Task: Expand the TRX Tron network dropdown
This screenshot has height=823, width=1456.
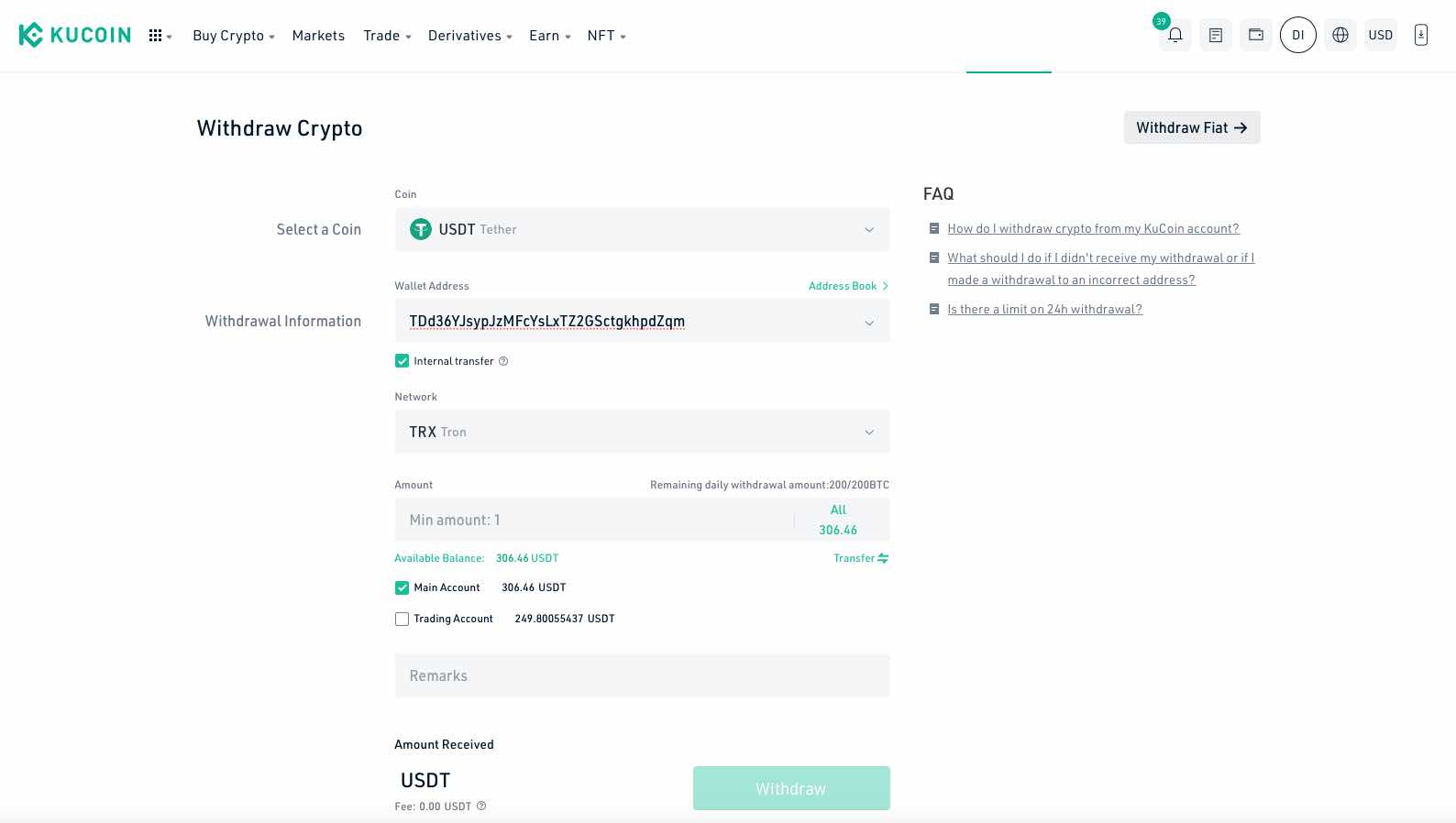Action: 642,432
